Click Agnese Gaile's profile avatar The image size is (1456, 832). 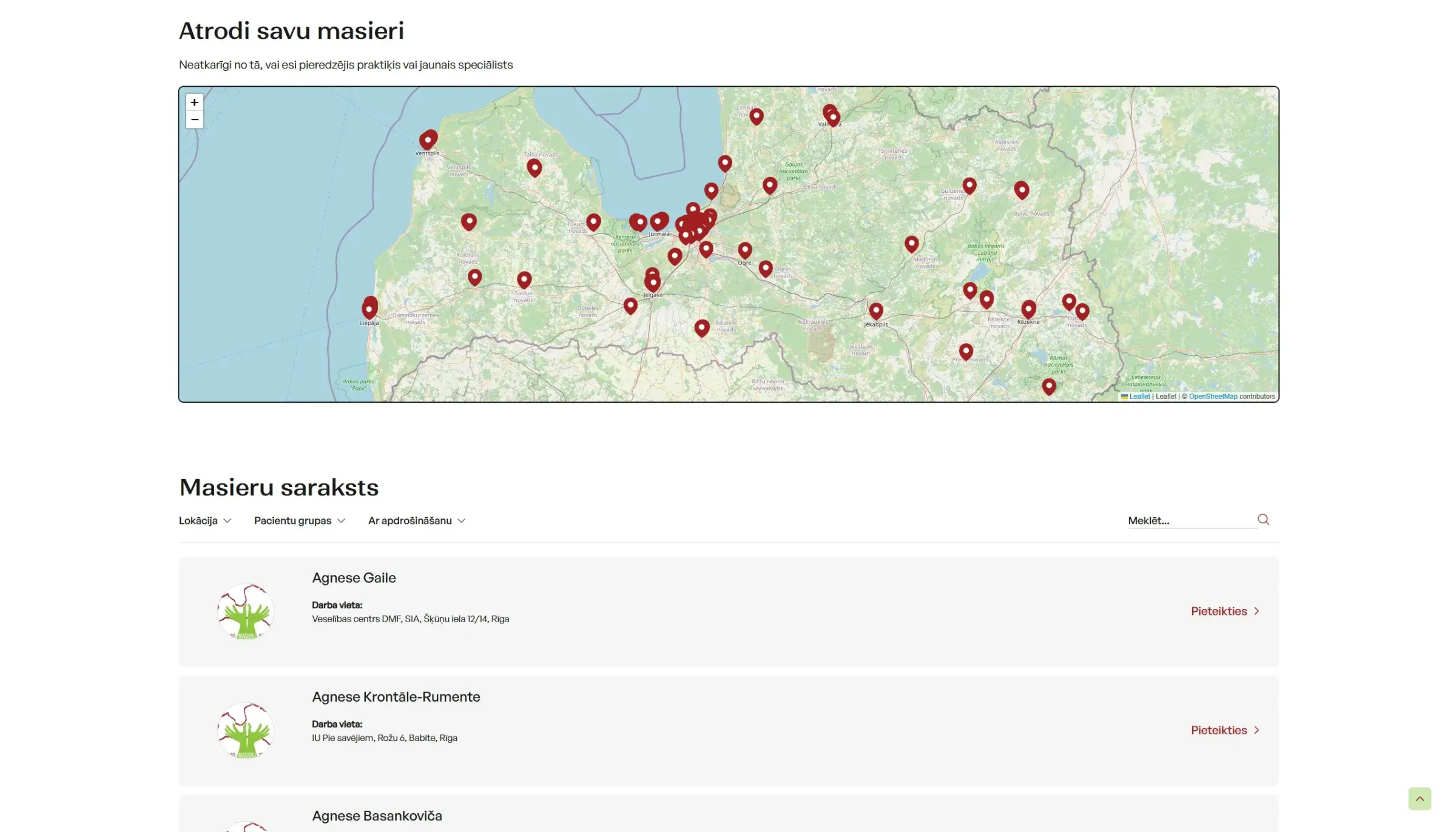tap(246, 611)
